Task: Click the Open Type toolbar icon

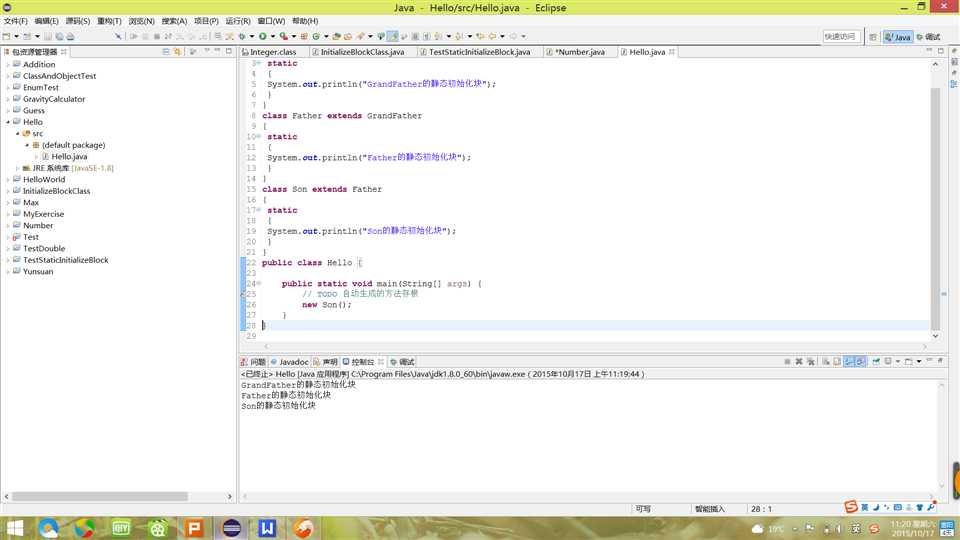Action: pyautogui.click(x=337, y=36)
